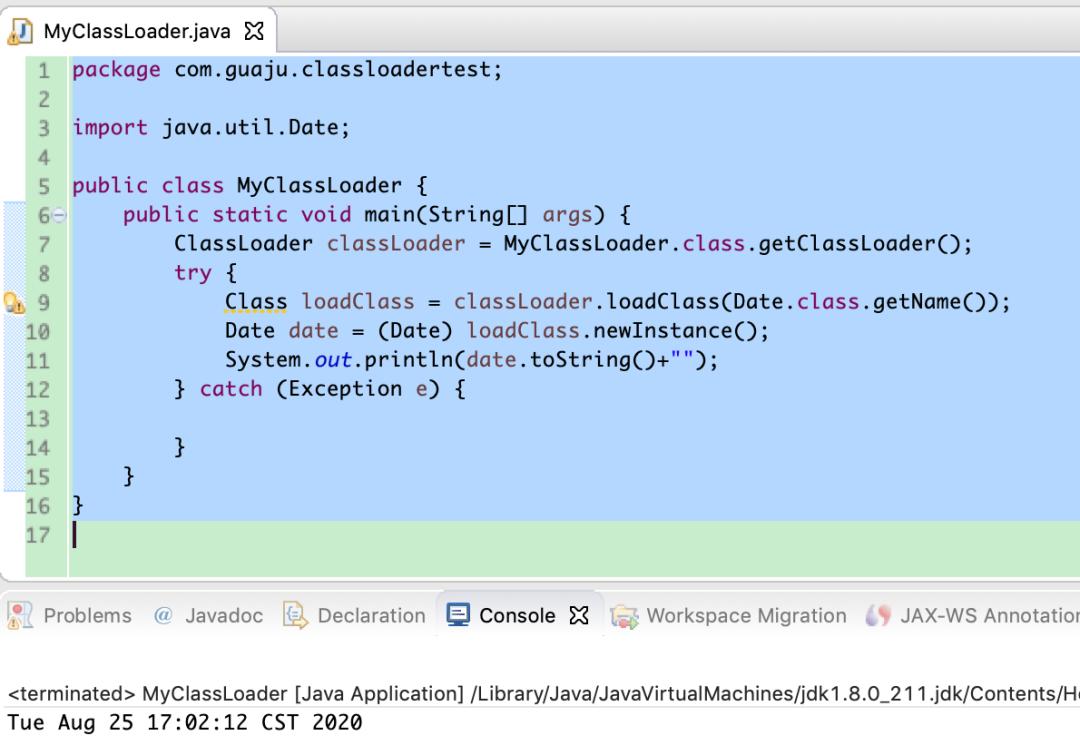Click newInstance() call on line 10
Screen dimensions: 1080x755
pyautogui.click(x=674, y=331)
